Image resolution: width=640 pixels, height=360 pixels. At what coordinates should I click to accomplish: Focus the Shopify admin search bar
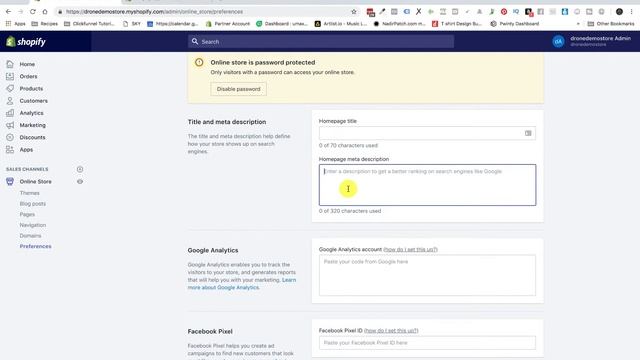coord(321,42)
